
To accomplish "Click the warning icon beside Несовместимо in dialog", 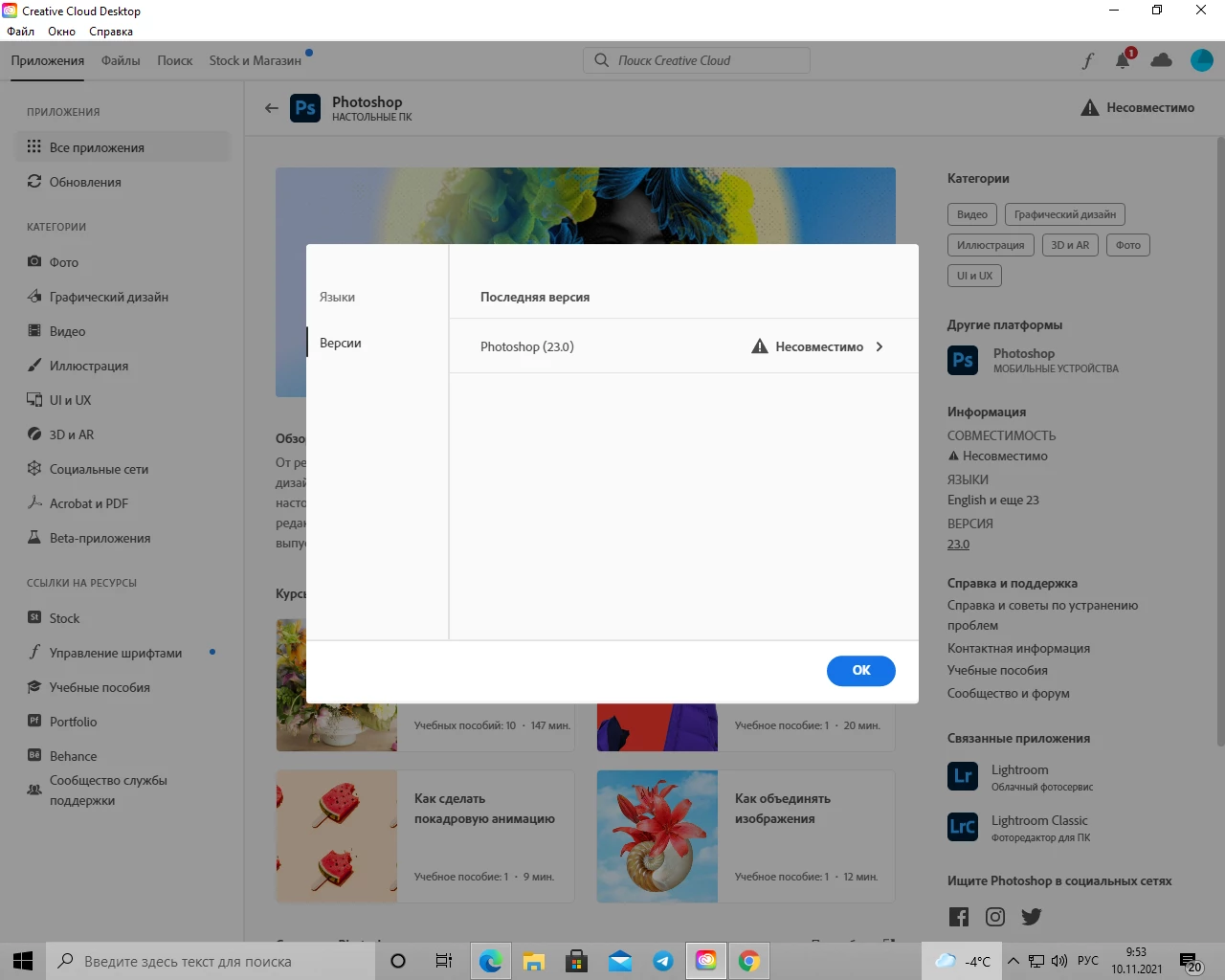I will coord(760,346).
